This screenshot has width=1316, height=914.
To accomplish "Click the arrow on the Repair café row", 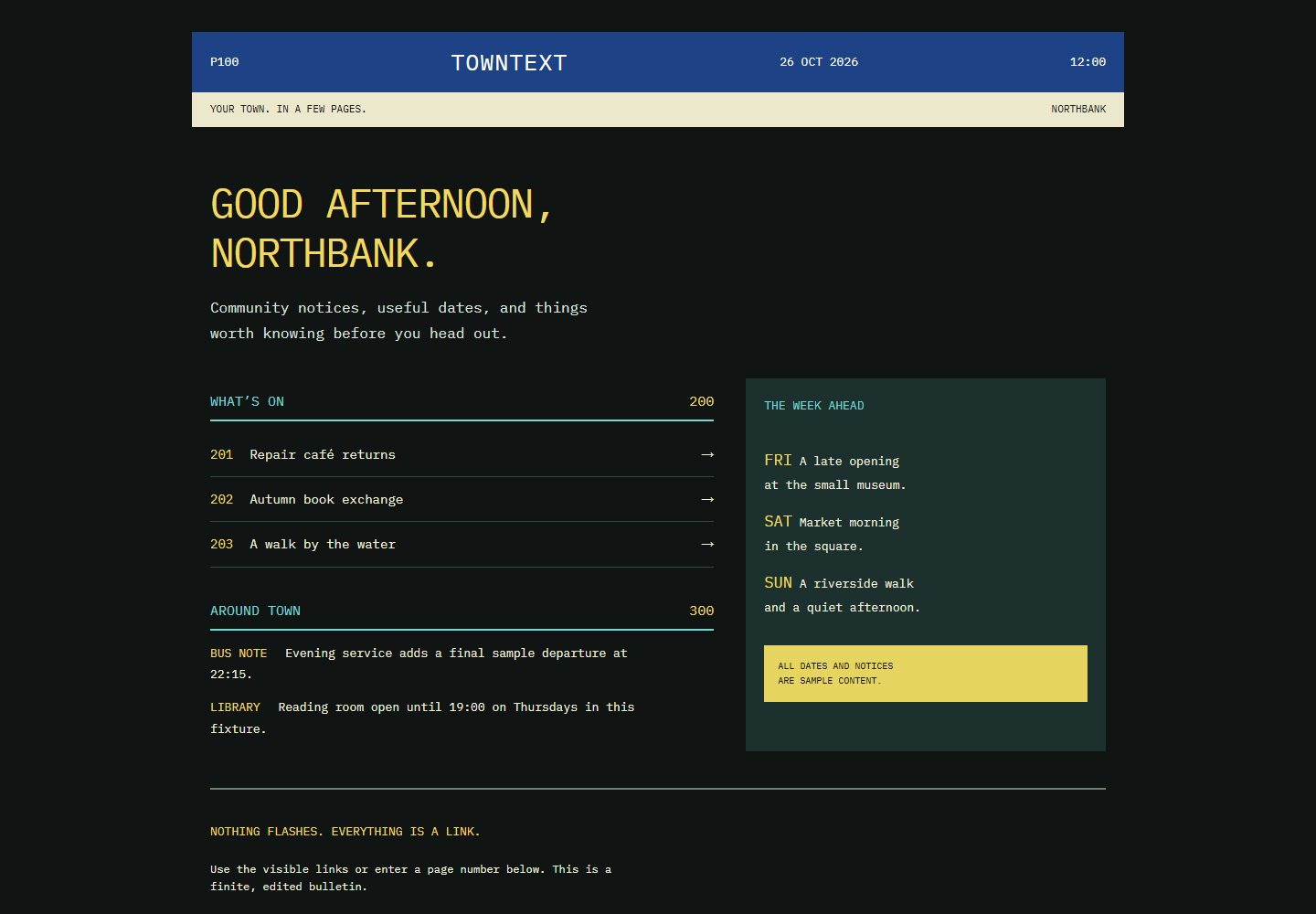I will point(707,454).
